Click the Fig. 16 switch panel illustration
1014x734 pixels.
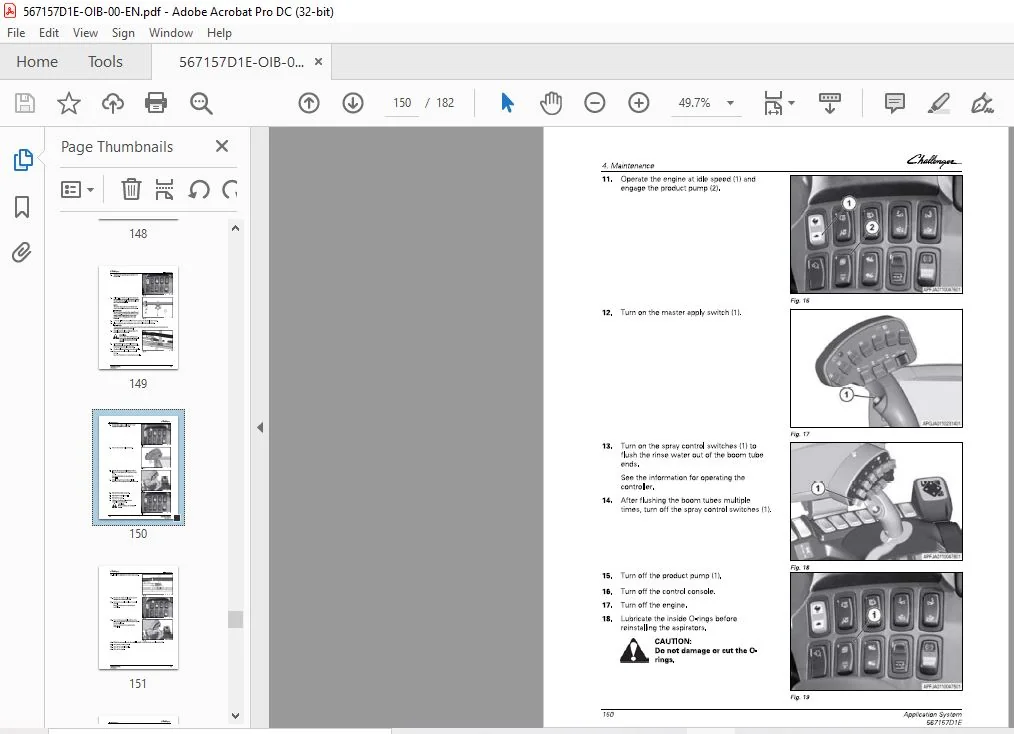coord(876,234)
